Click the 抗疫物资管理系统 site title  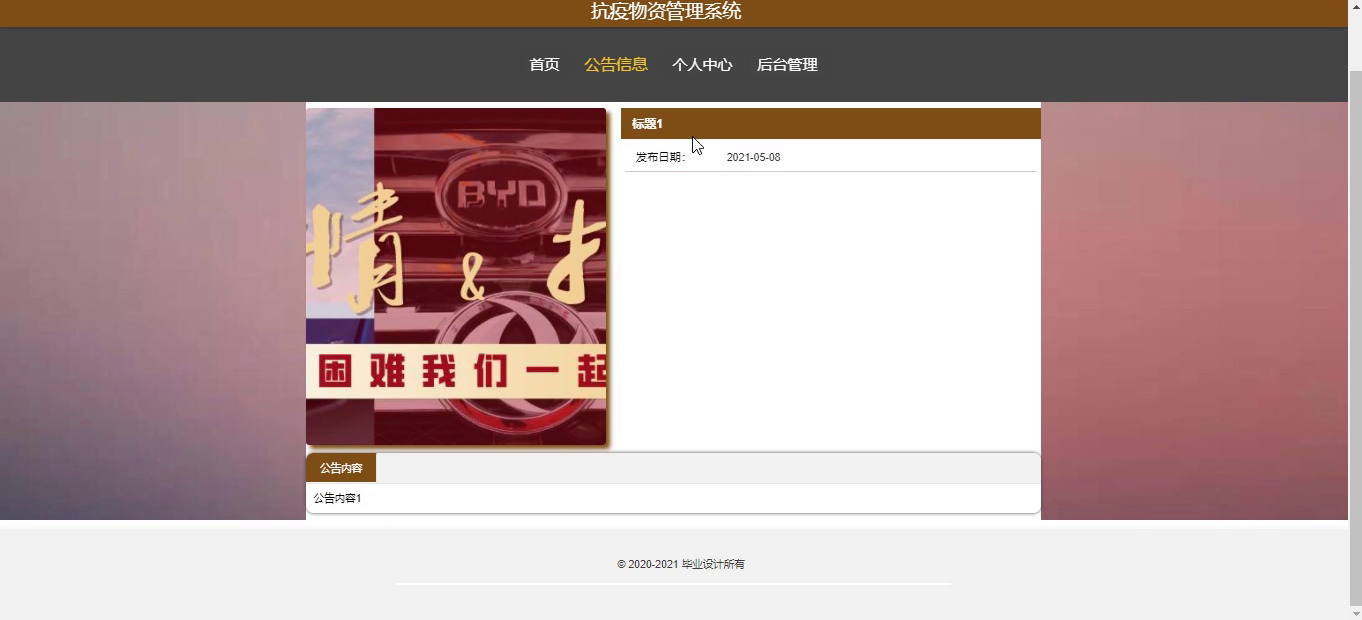[666, 11]
